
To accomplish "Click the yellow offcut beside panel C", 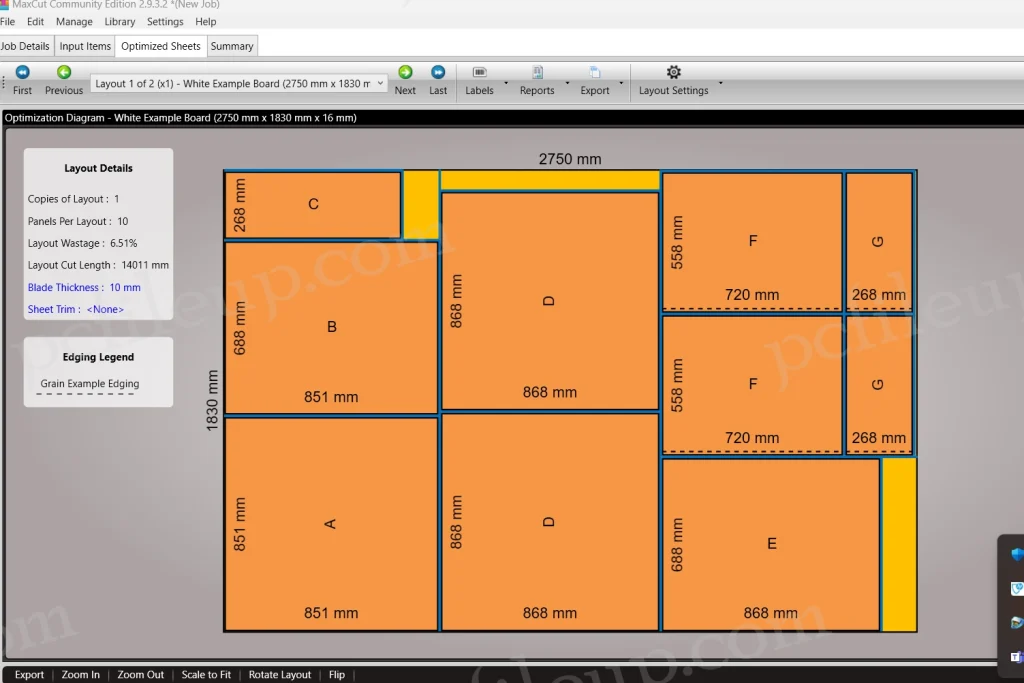I will click(420, 204).
